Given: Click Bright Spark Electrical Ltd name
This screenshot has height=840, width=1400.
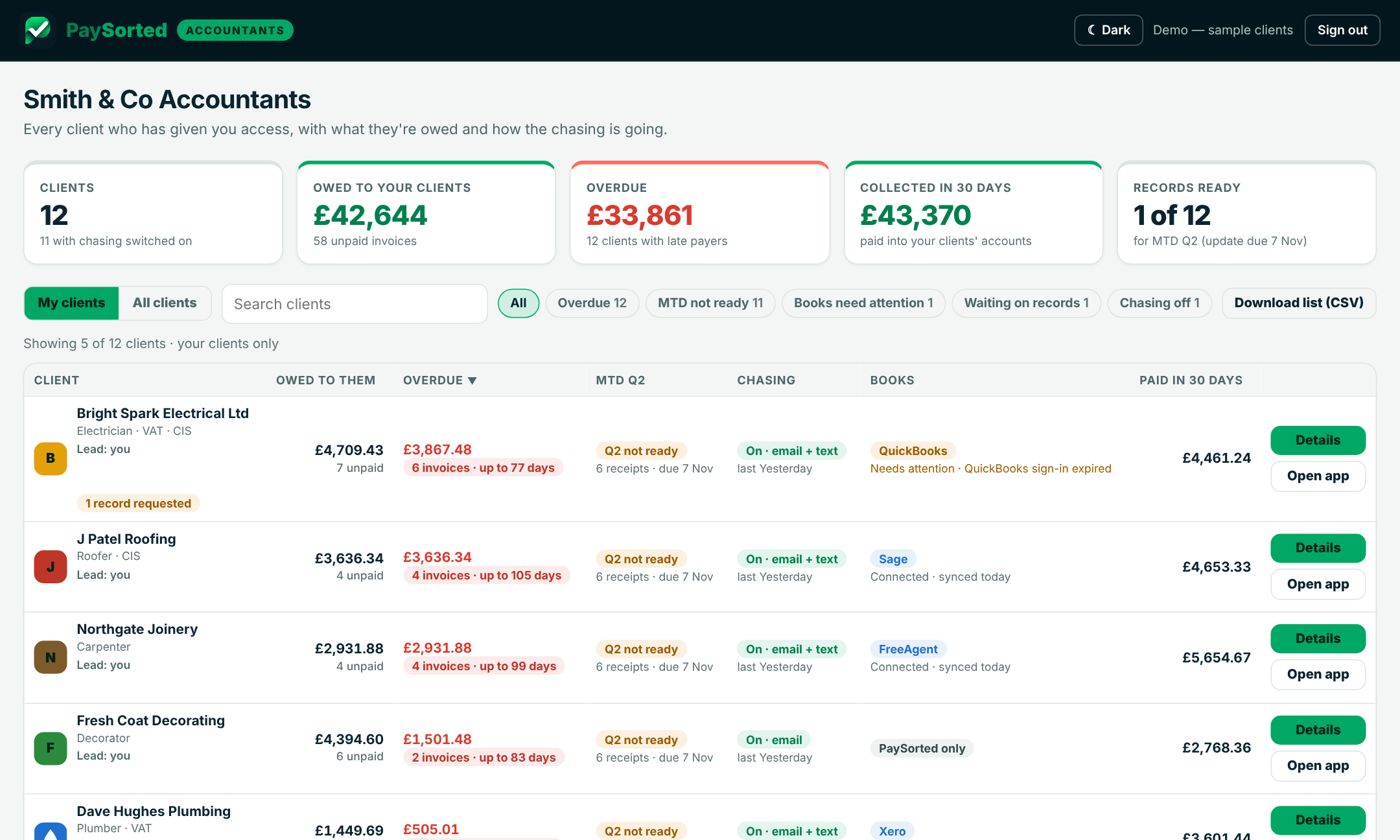Looking at the screenshot, I should pyautogui.click(x=163, y=413).
